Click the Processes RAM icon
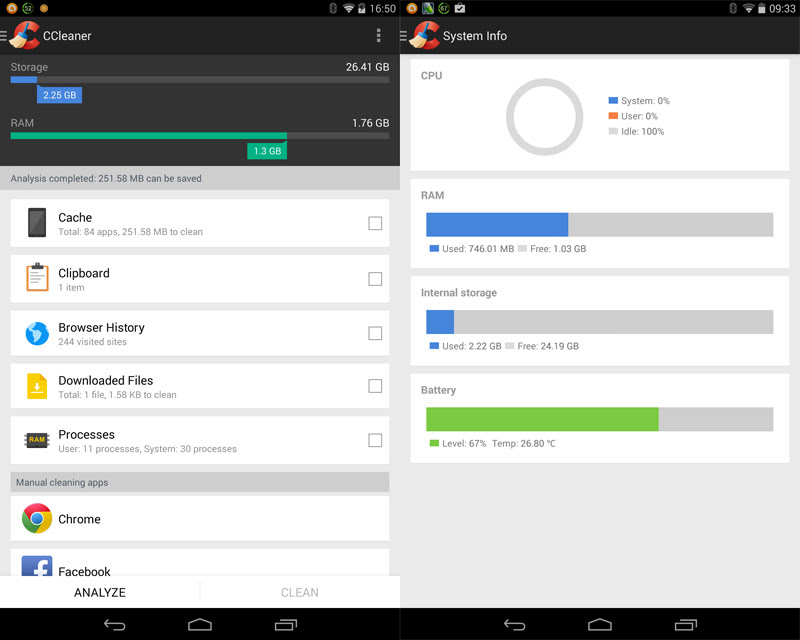This screenshot has height=640, width=800. 37,439
